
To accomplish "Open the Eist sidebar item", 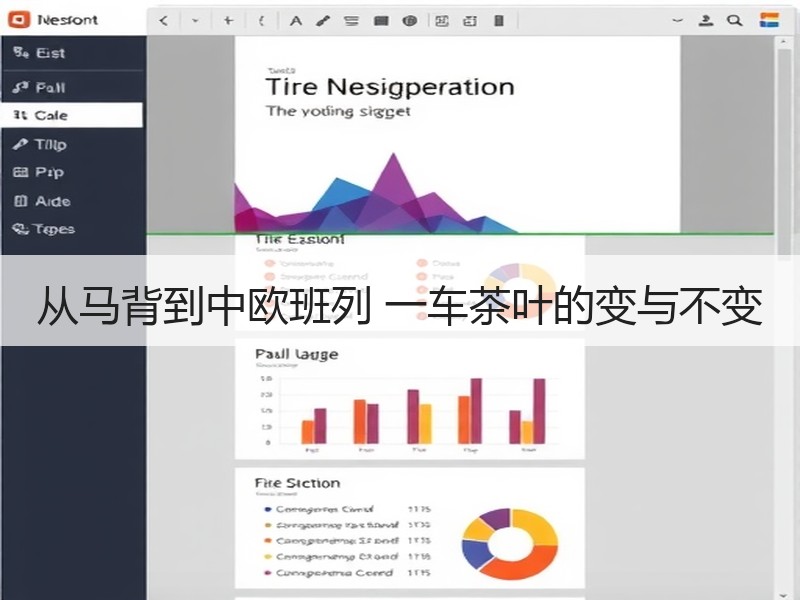I will [x=73, y=53].
